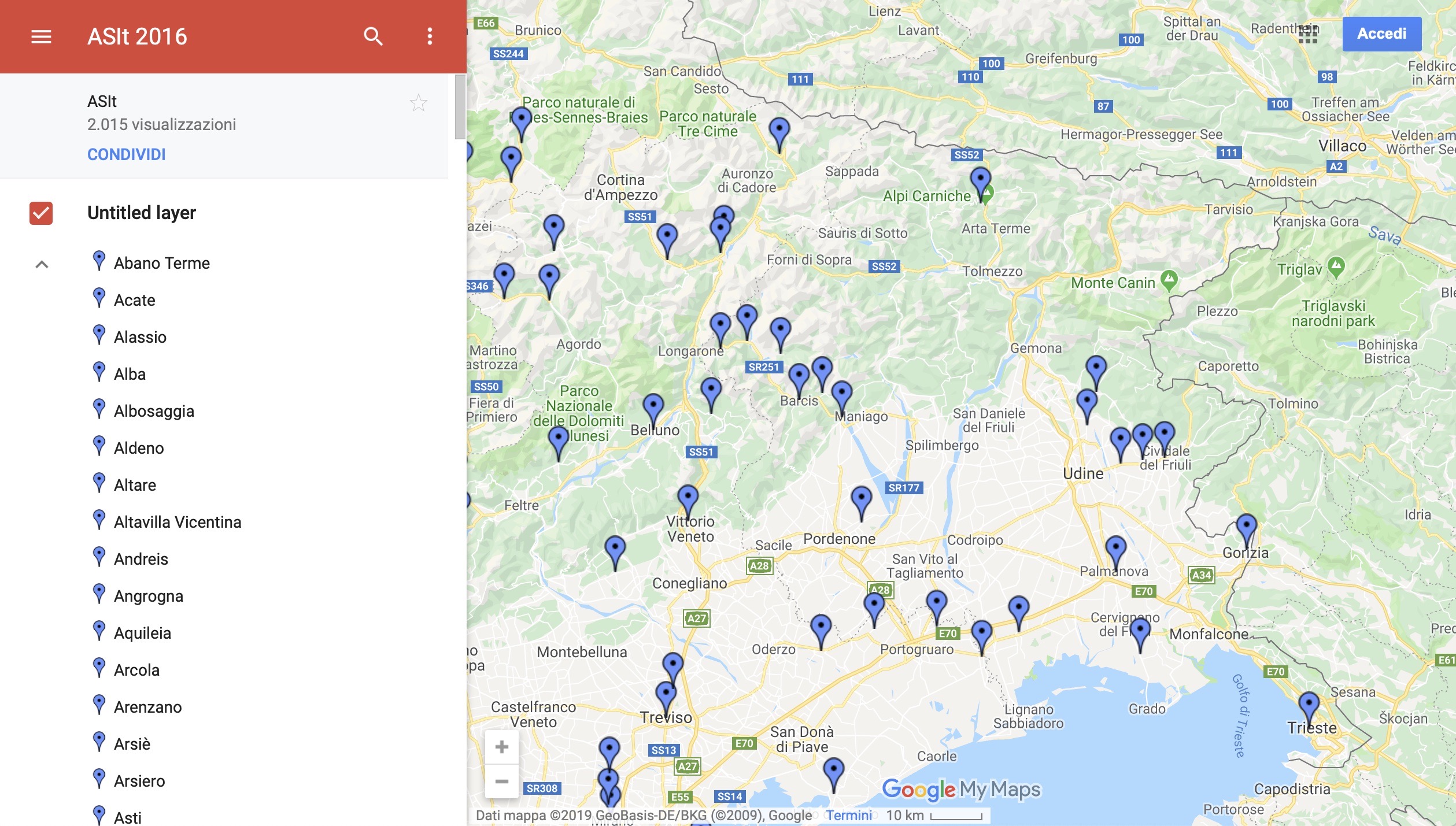
Task: Zoom in with the plus button
Action: pos(501,747)
